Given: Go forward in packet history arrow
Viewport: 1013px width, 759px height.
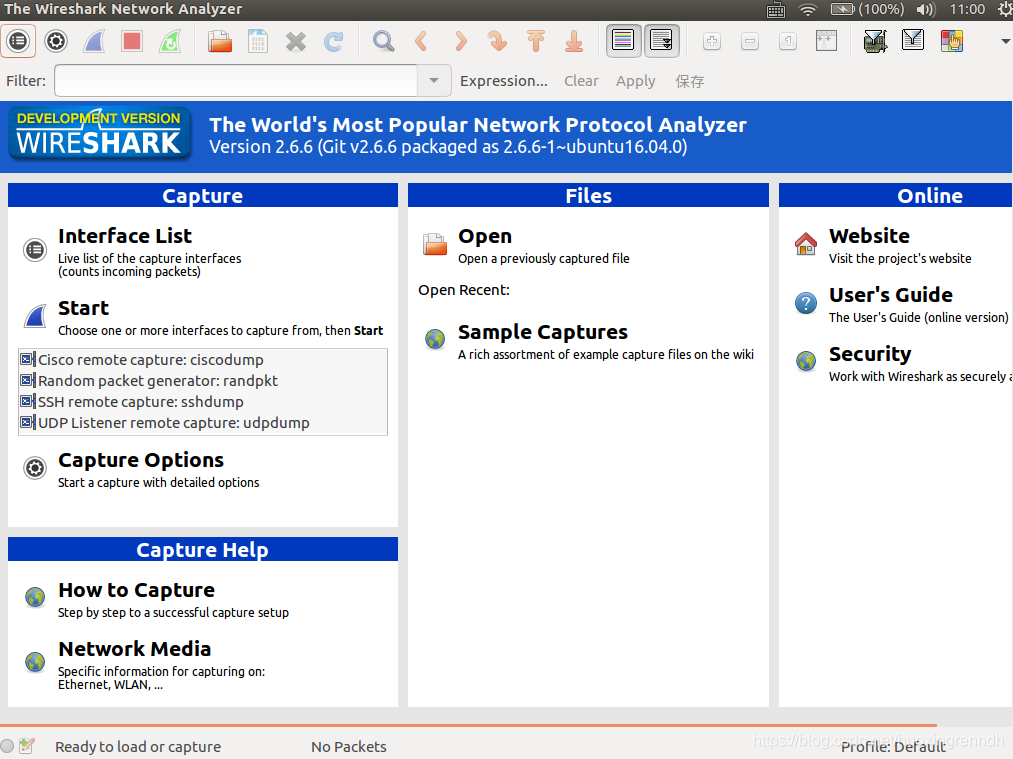Looking at the screenshot, I should 460,41.
